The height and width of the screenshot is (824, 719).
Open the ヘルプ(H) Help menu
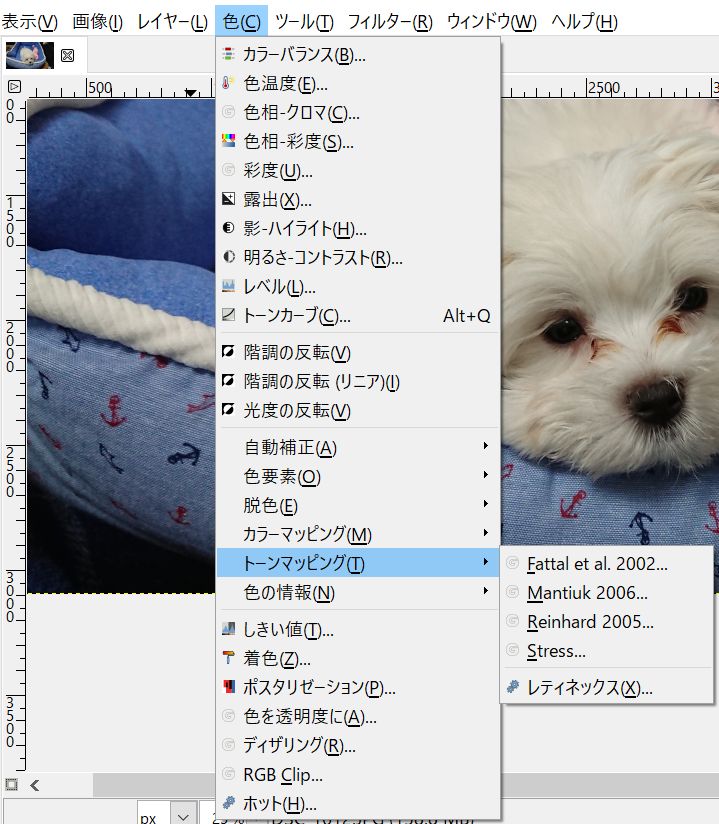point(584,22)
